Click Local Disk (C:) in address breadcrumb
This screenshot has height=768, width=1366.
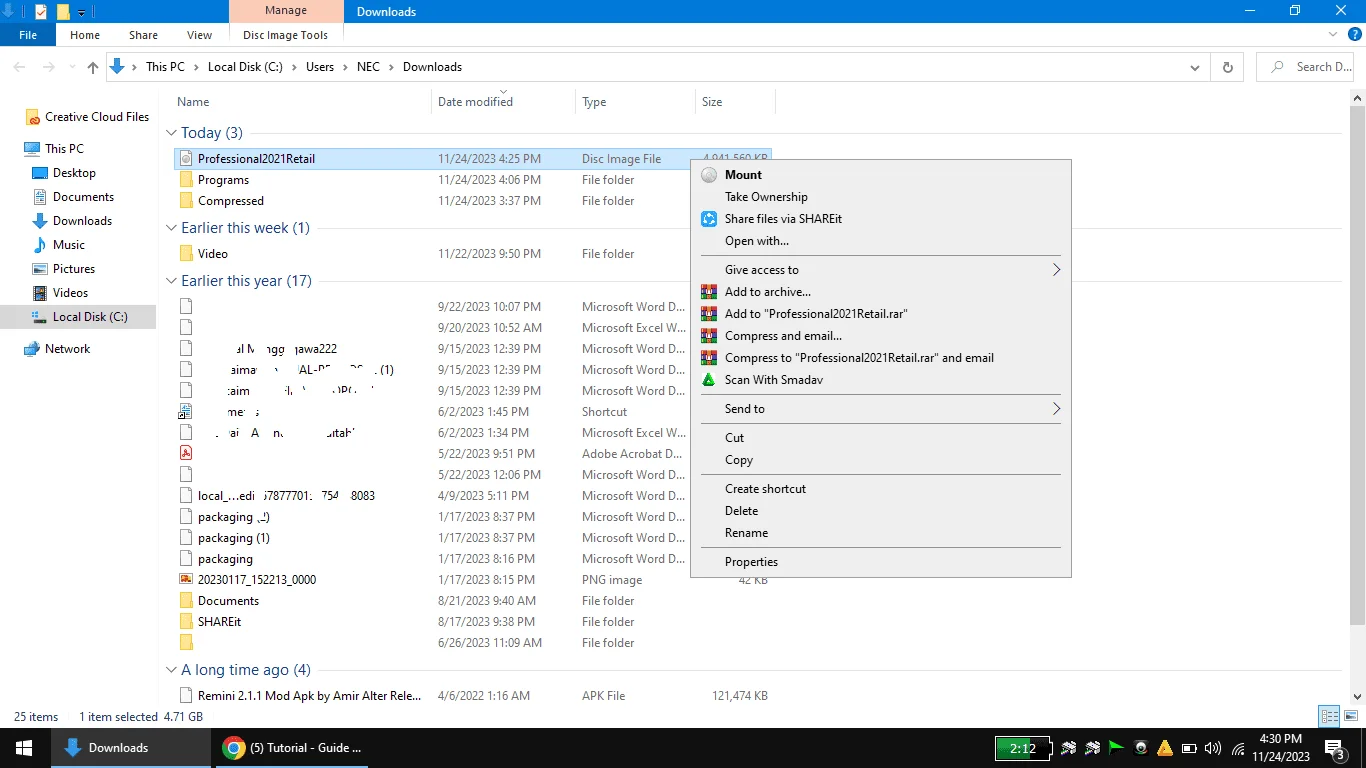(x=245, y=67)
